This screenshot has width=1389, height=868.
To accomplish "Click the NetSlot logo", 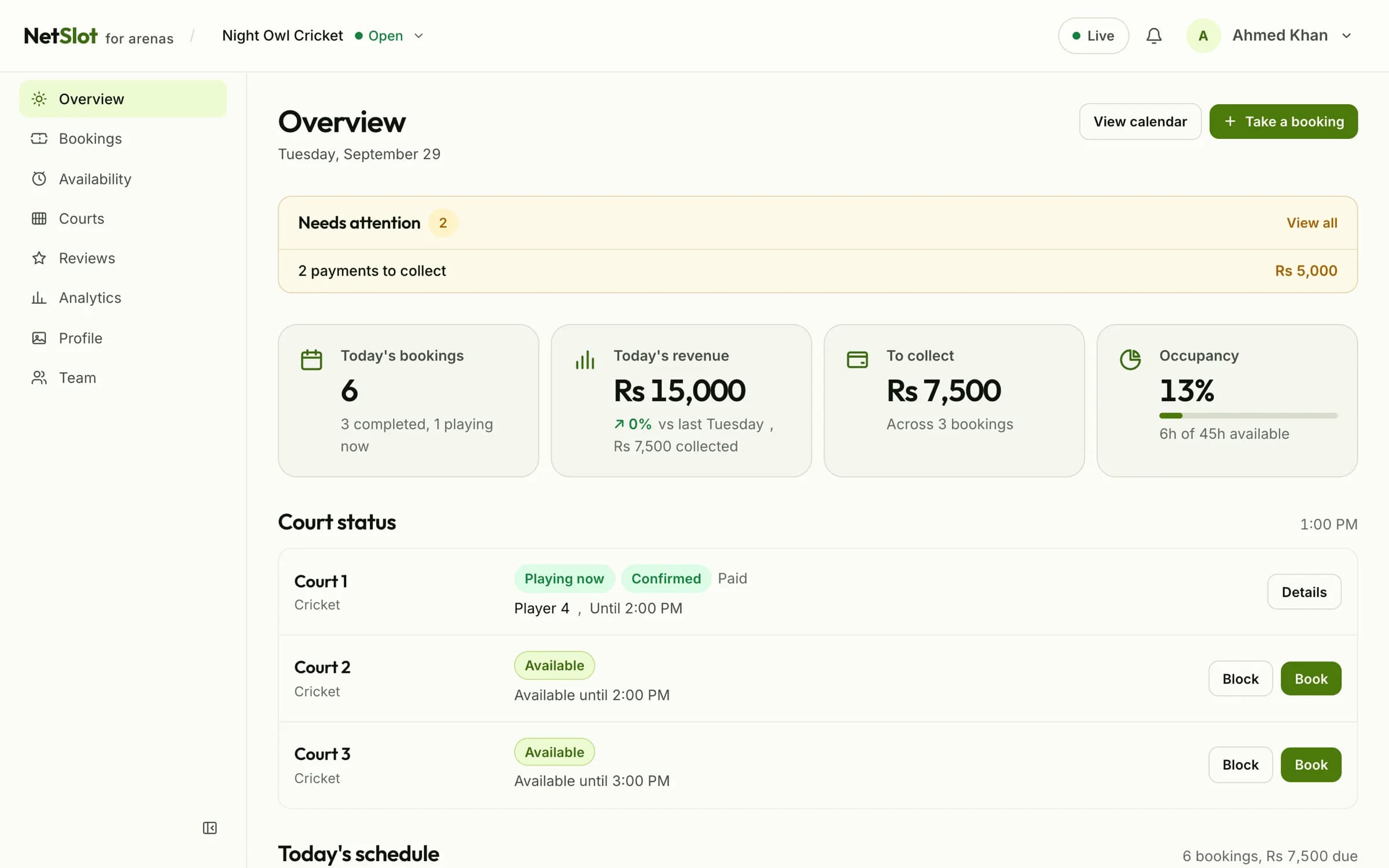I will [x=60, y=36].
